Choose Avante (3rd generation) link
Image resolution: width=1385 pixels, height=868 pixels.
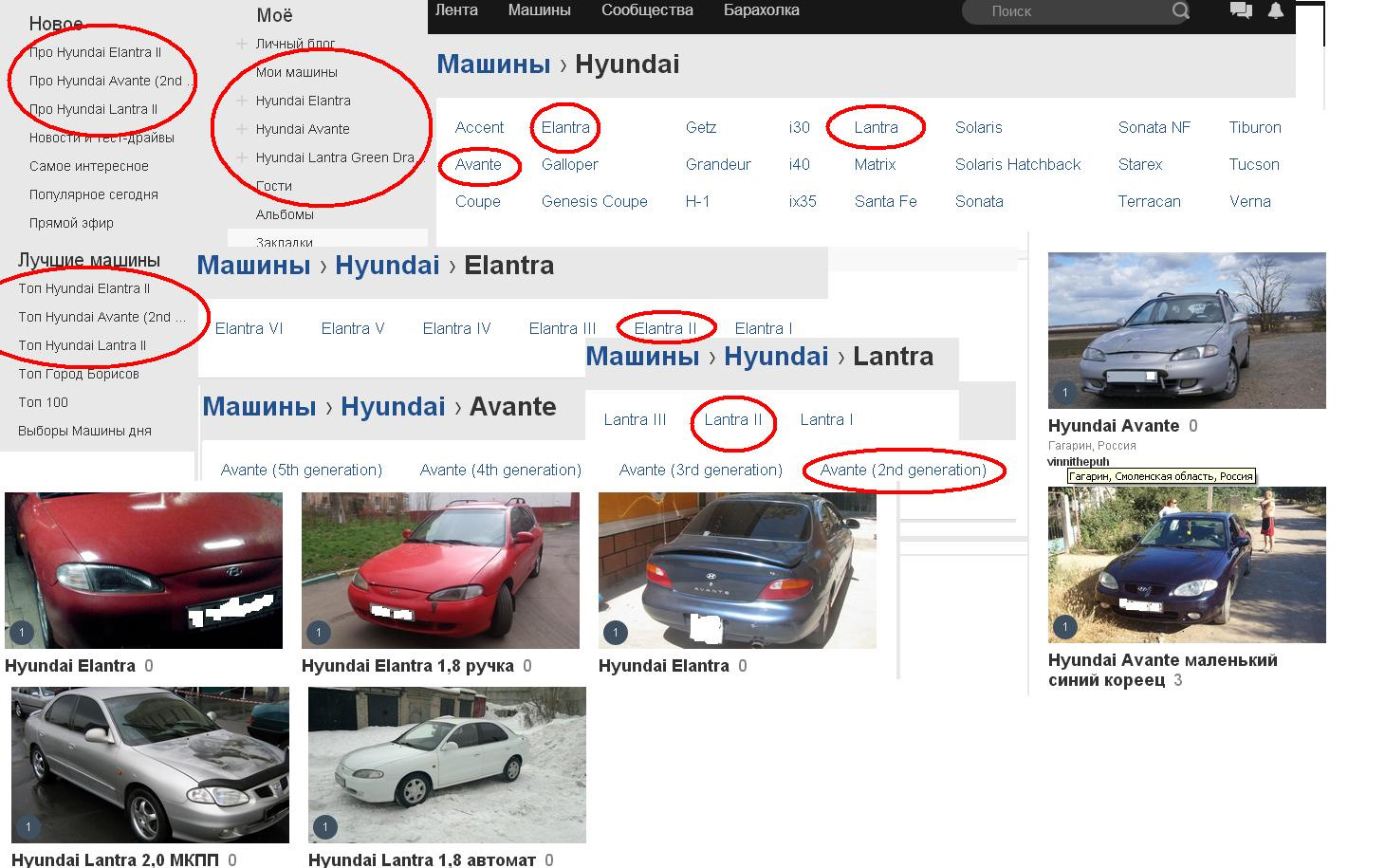(x=700, y=470)
